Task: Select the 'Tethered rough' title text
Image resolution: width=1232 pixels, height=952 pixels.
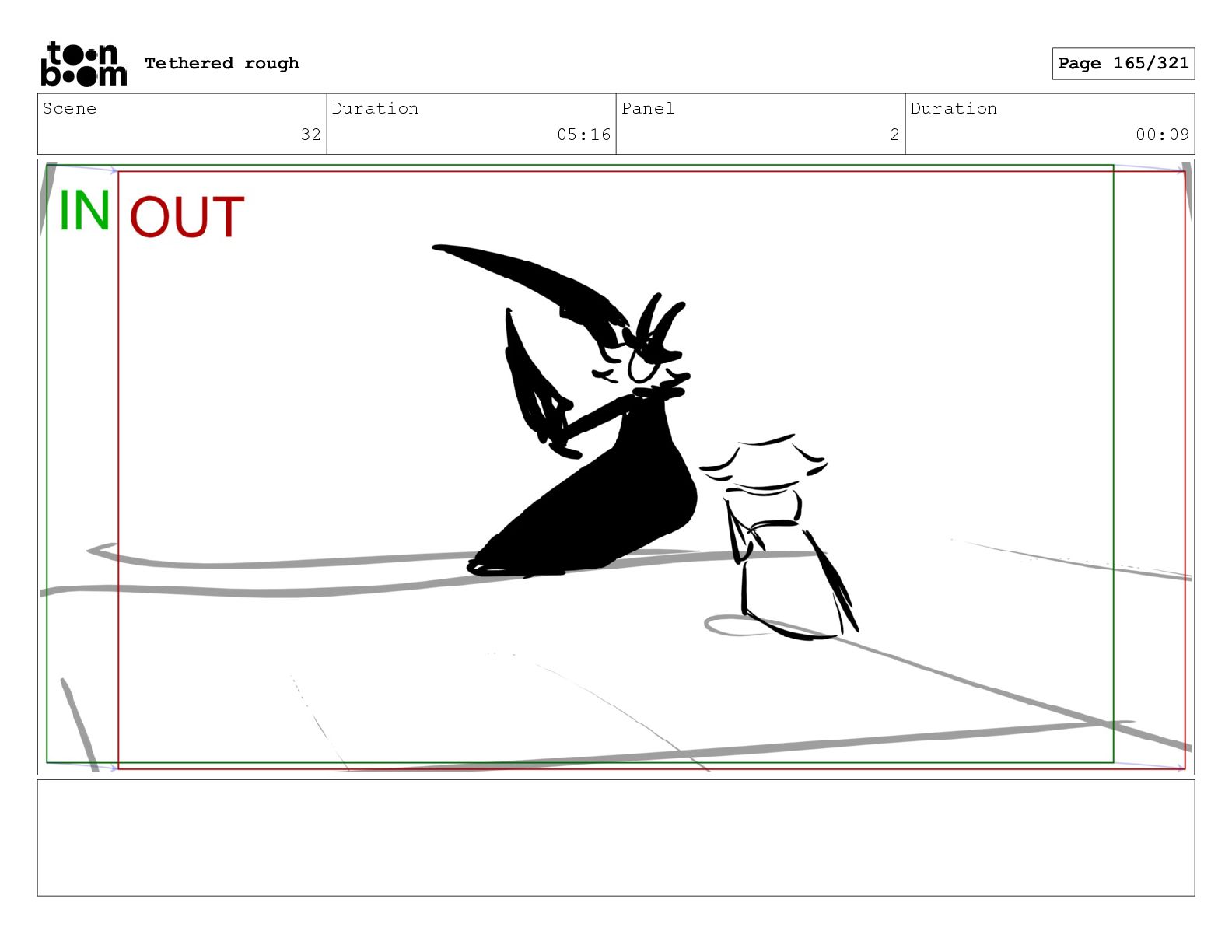Action: point(222,63)
